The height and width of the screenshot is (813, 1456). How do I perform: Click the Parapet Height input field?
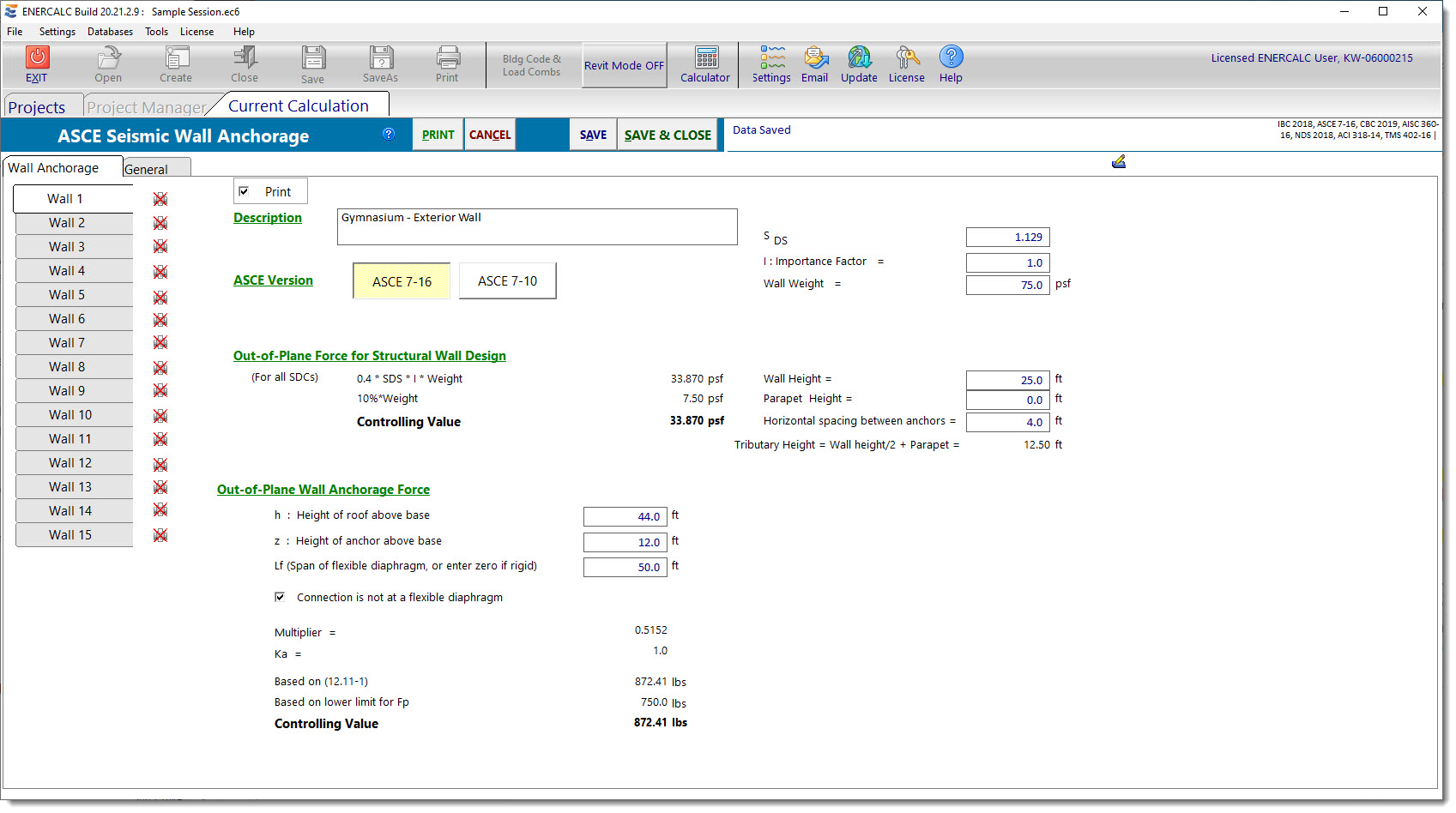(x=1007, y=400)
